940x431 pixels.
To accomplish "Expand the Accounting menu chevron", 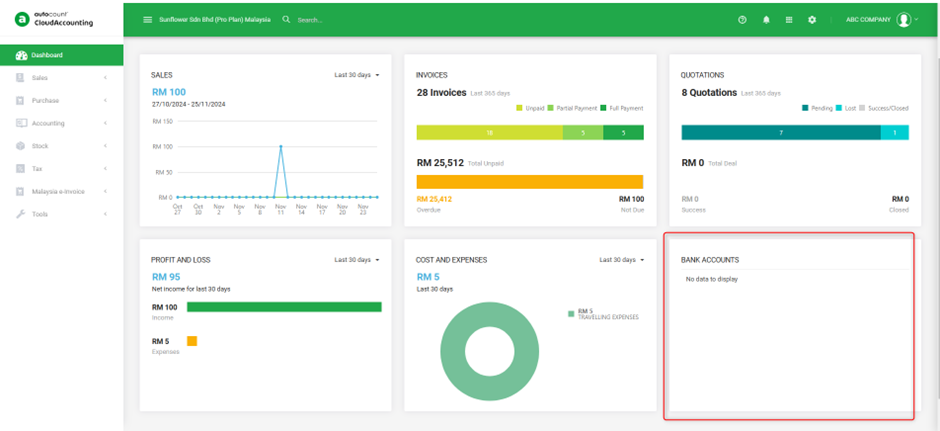I will coord(106,123).
